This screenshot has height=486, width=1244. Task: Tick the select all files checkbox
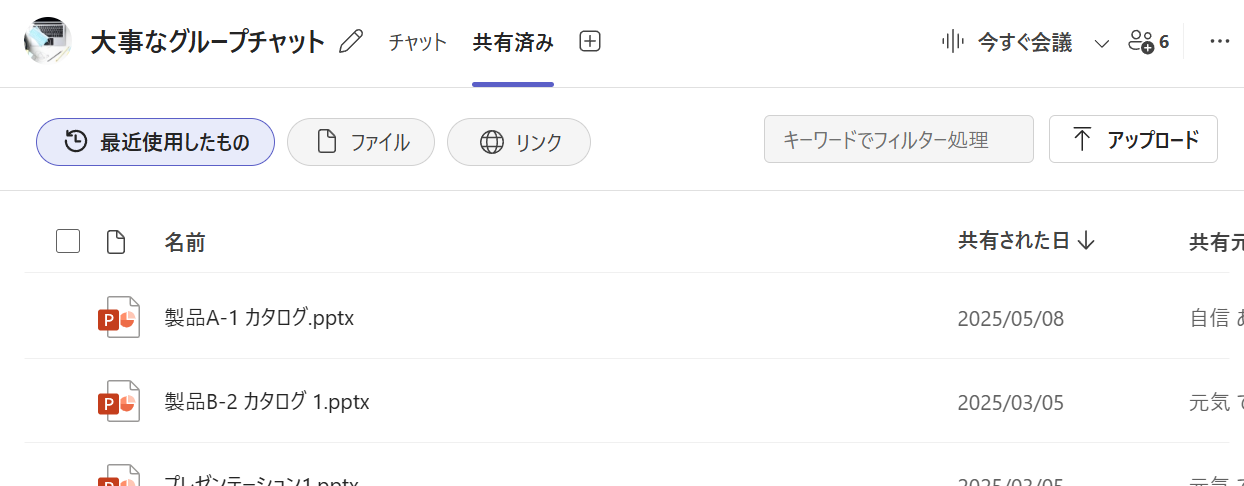point(68,241)
